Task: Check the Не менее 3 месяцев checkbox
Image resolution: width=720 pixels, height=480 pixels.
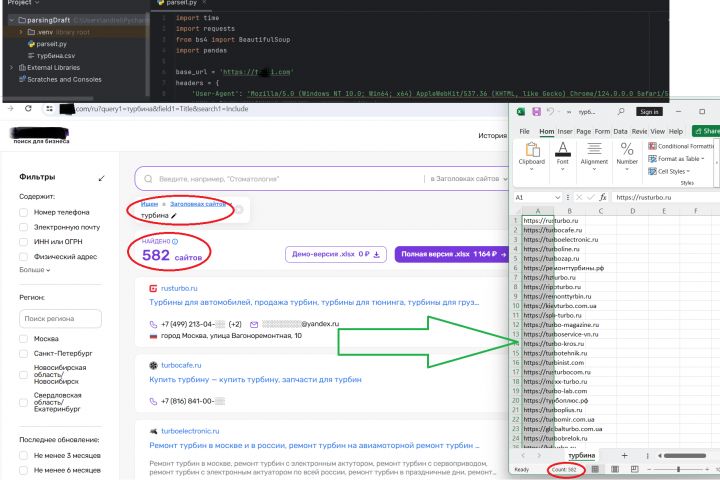Action: tap(23, 455)
